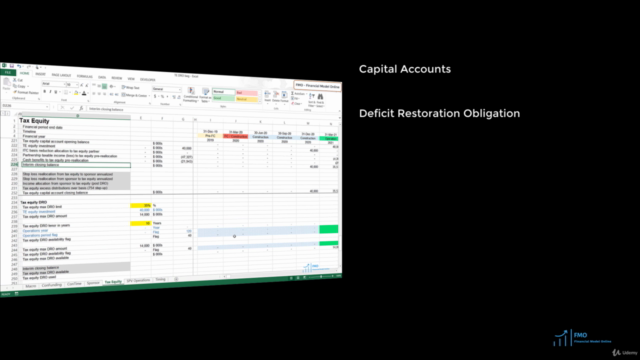The width and height of the screenshot is (640, 360).
Task: Switch to the PAGE LAYOUT ribbon tab
Action: click(x=62, y=75)
